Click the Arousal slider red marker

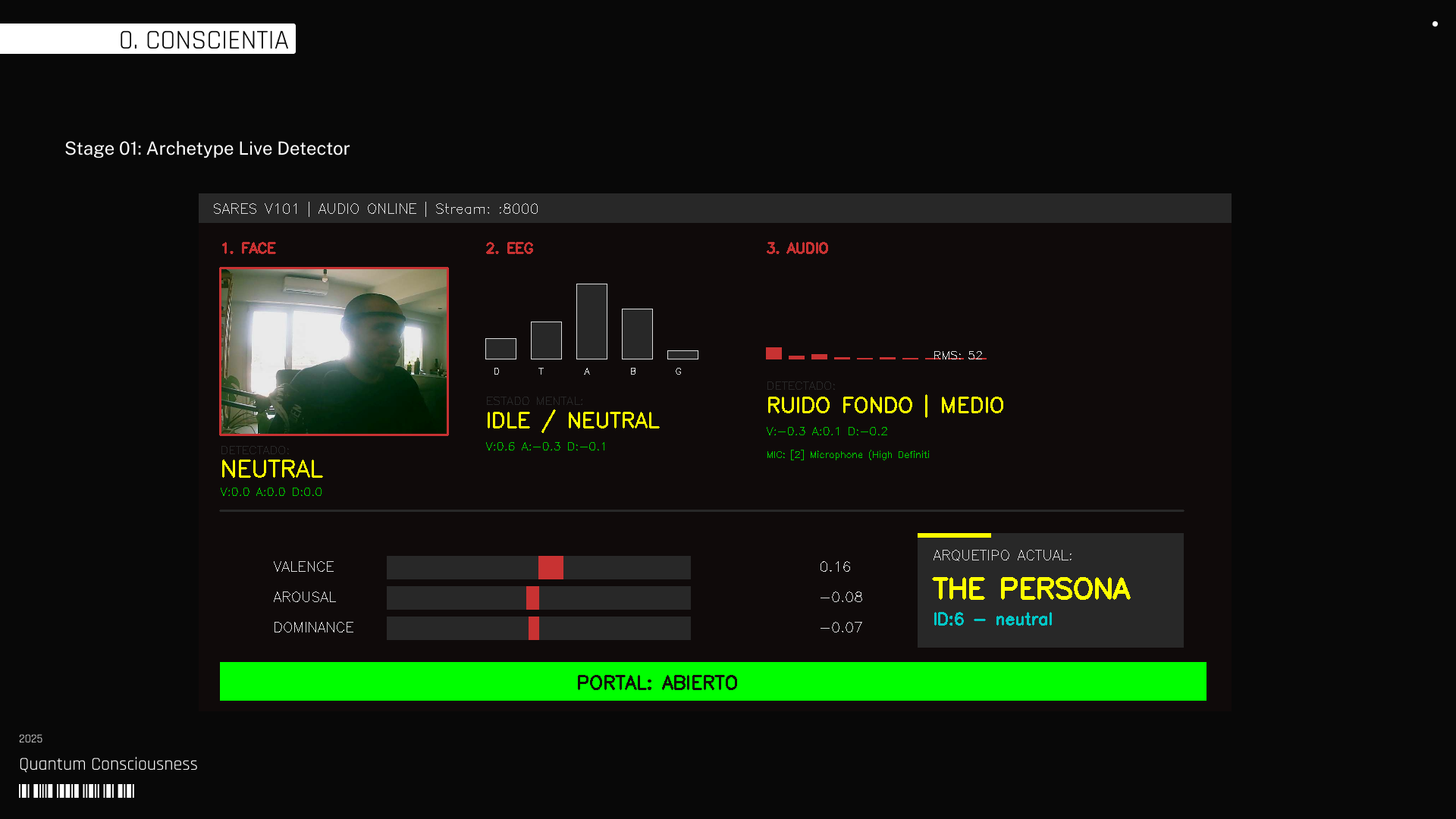(x=532, y=598)
